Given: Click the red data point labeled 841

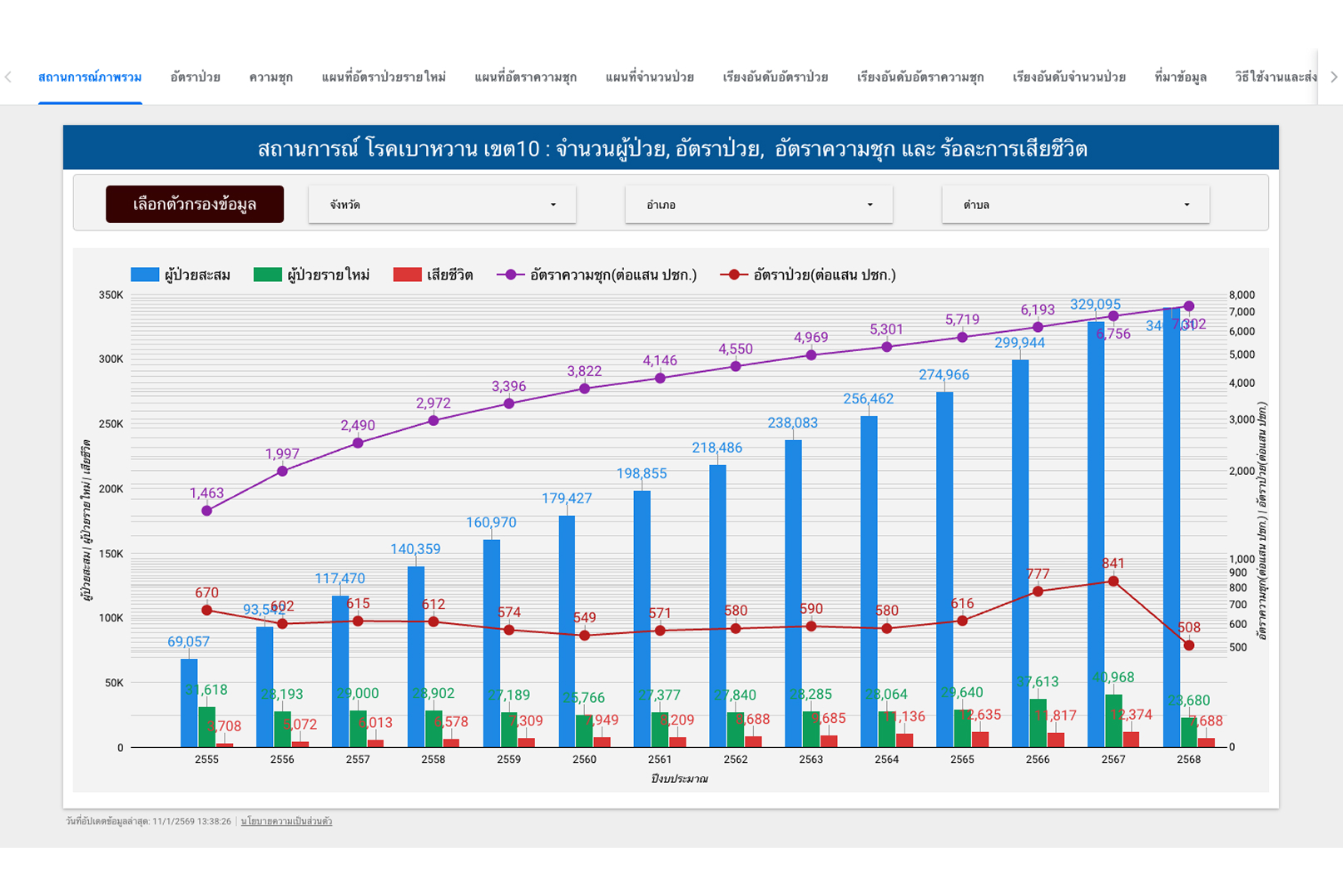Looking at the screenshot, I should (1113, 582).
